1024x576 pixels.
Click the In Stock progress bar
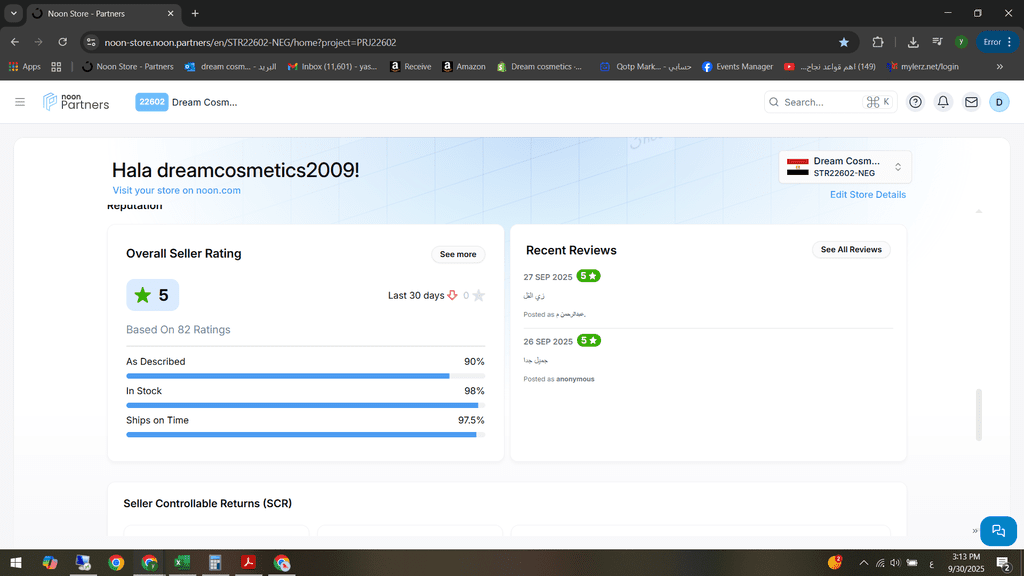pyautogui.click(x=305, y=406)
